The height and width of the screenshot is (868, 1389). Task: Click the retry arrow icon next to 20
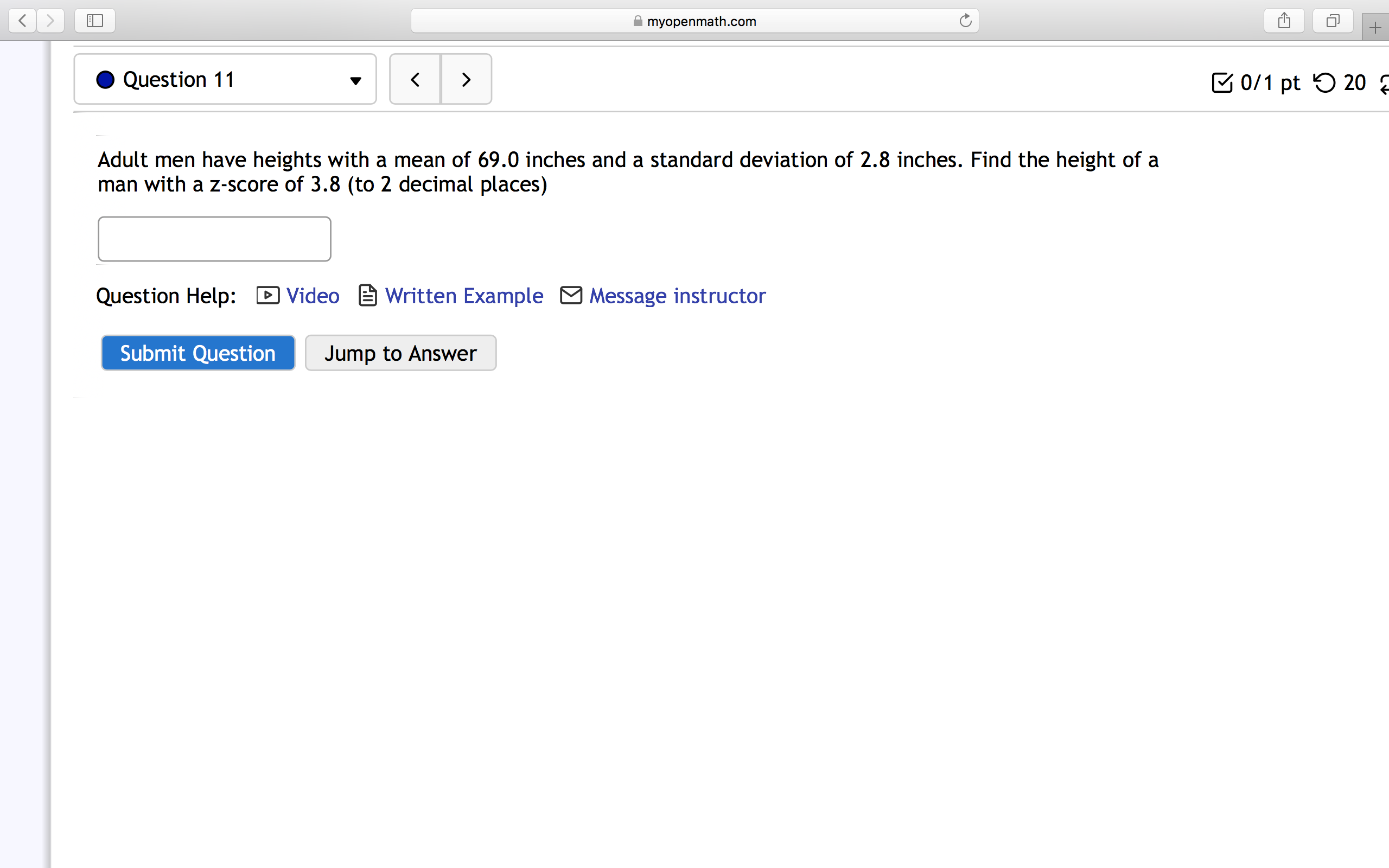(1323, 82)
